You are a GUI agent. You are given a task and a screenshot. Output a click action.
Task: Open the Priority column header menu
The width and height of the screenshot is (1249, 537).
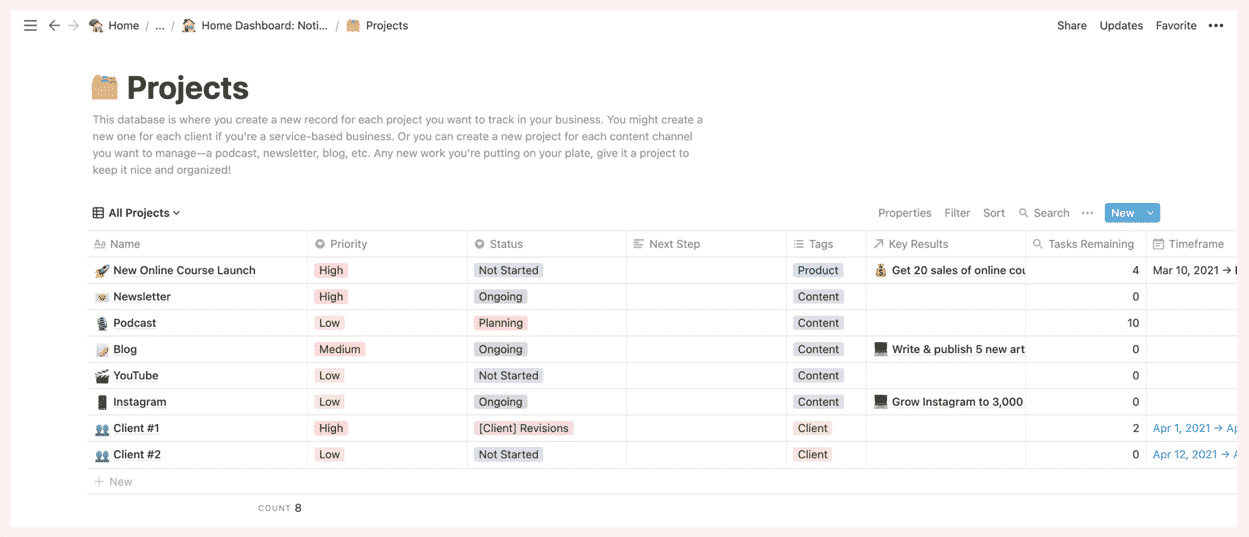tap(387, 244)
